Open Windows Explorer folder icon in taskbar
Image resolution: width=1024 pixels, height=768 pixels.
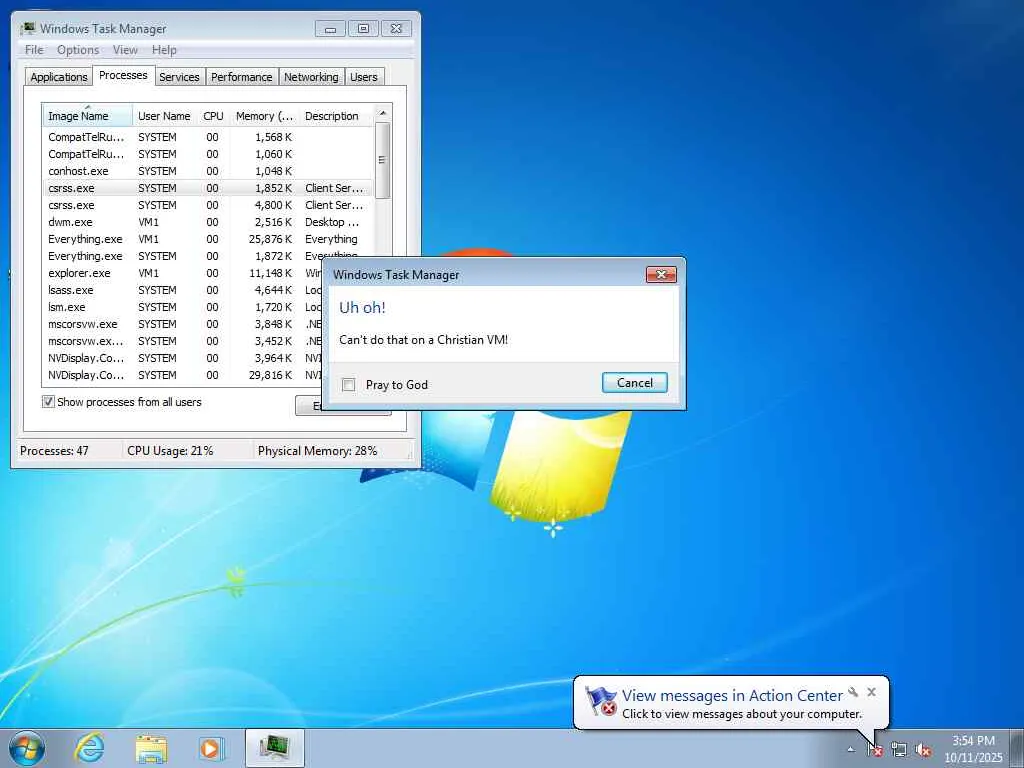[x=151, y=748]
